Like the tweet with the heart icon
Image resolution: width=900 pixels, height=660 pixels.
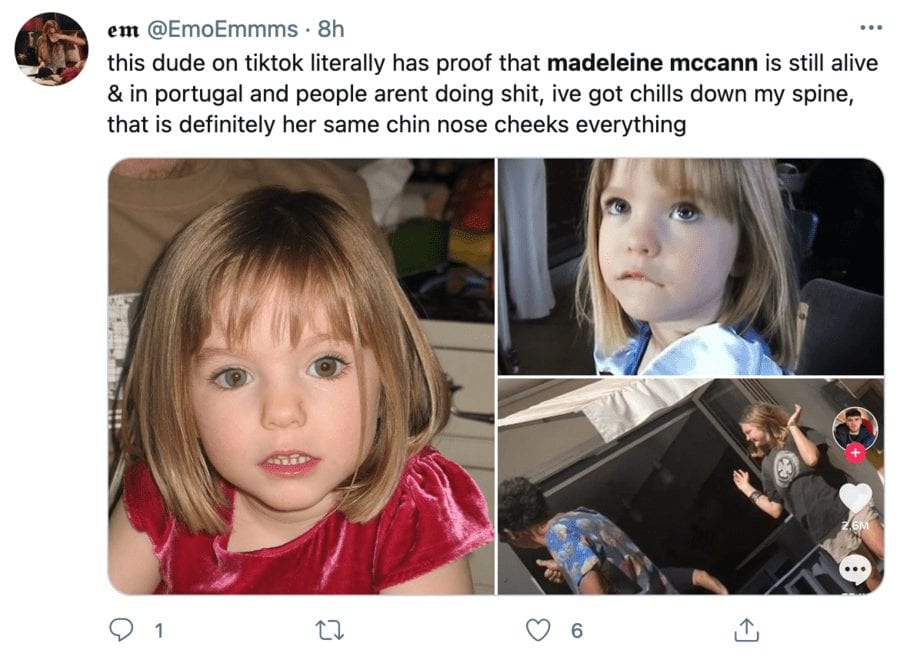point(539,630)
